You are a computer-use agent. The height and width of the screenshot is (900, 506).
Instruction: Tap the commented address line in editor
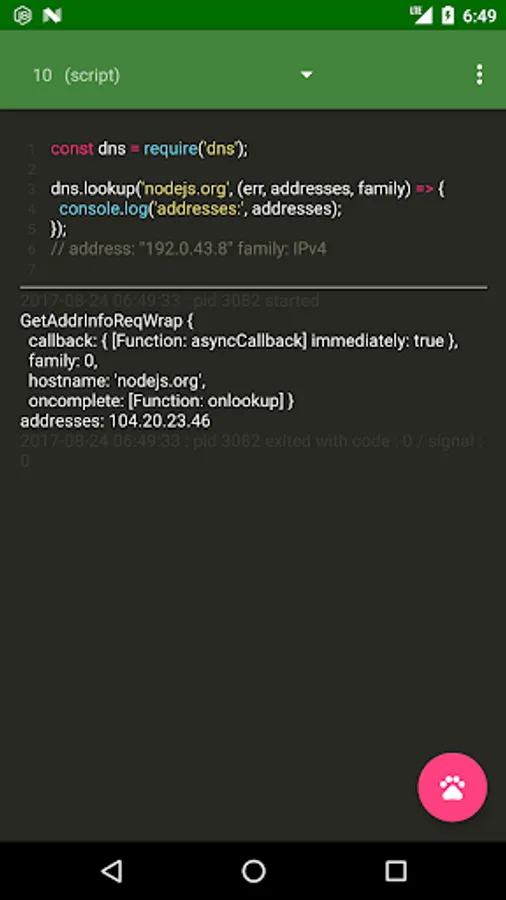189,249
